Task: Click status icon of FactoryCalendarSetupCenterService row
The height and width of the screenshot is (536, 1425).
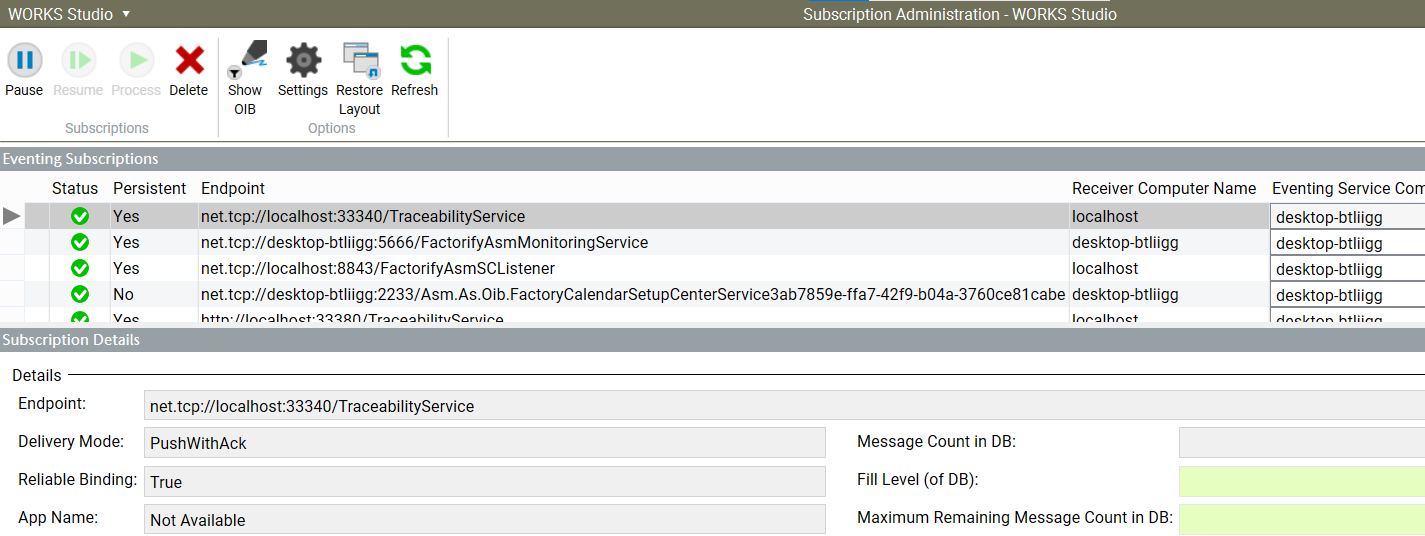Action: pos(80,294)
